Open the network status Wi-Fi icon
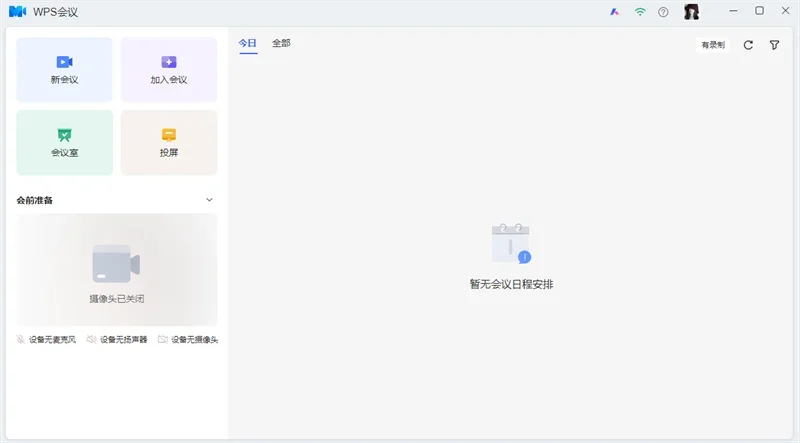Viewport: 800px width, 443px height. point(640,12)
